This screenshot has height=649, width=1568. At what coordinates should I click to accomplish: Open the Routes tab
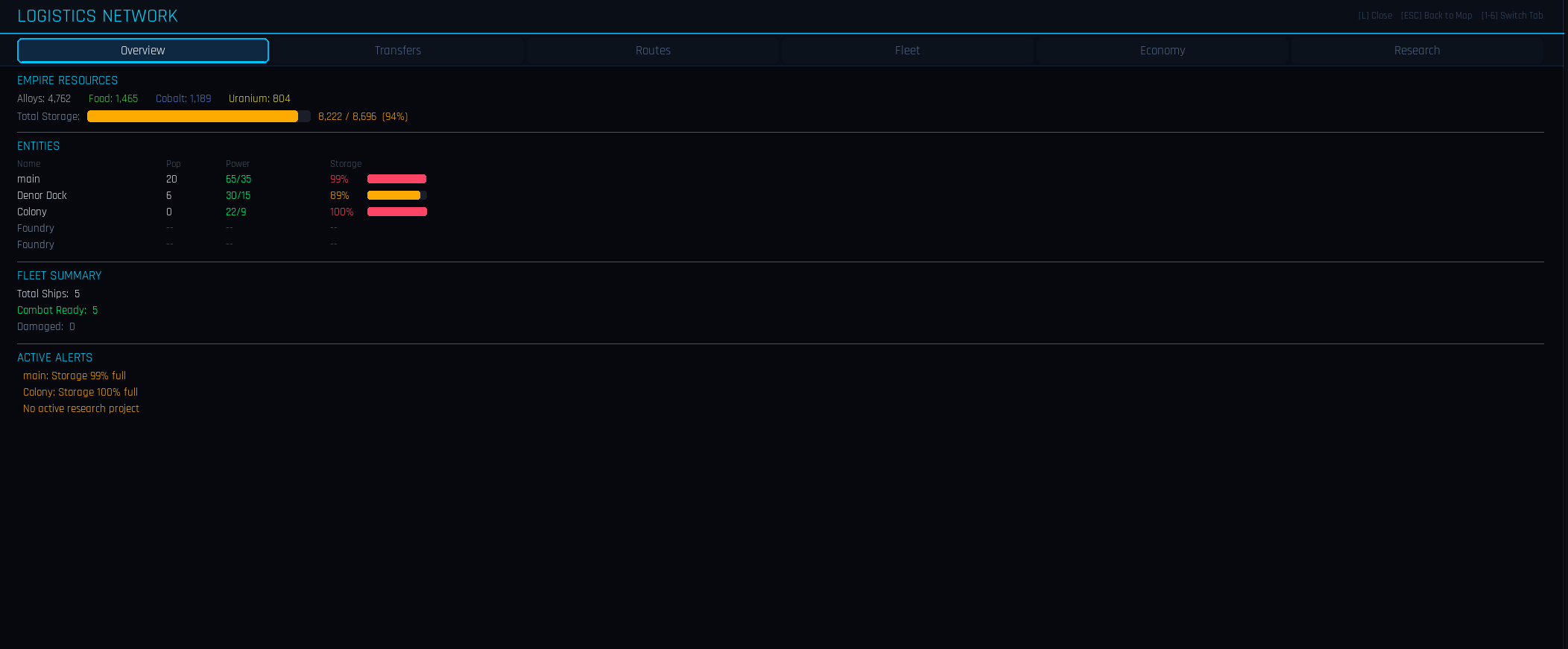(653, 51)
